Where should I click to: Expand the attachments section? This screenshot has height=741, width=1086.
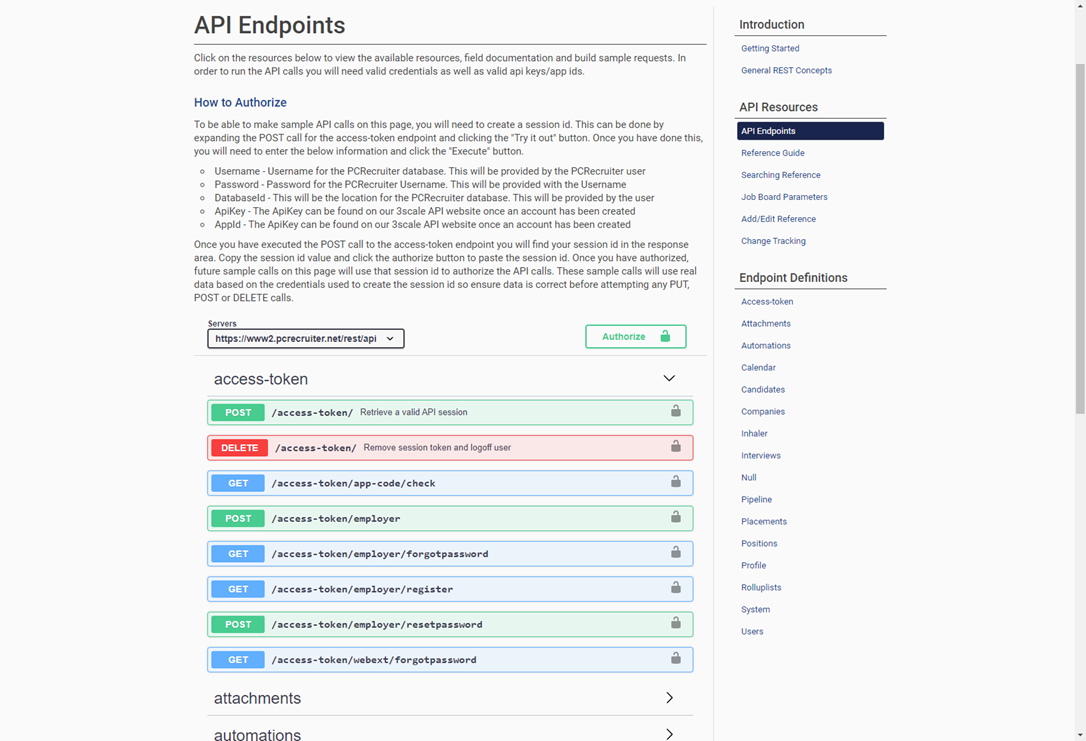click(669, 698)
